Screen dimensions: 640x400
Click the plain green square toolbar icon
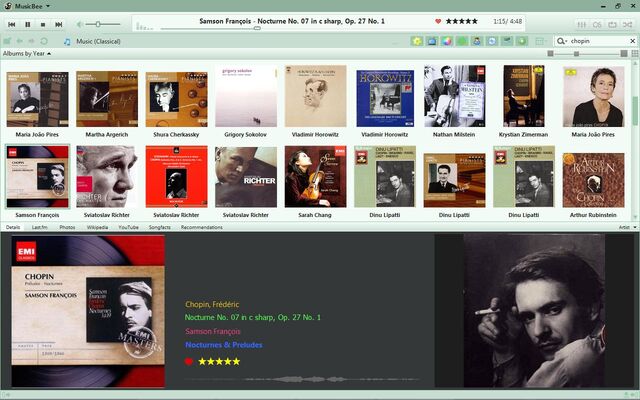click(462, 41)
